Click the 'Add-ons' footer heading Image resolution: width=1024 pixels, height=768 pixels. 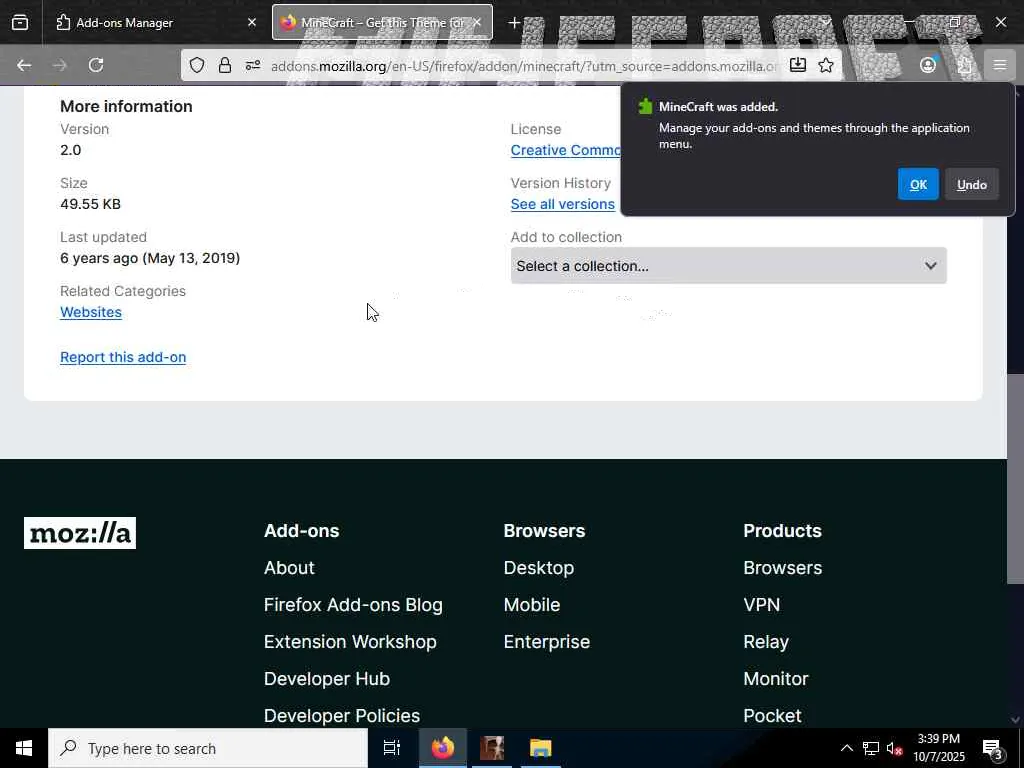(x=302, y=531)
